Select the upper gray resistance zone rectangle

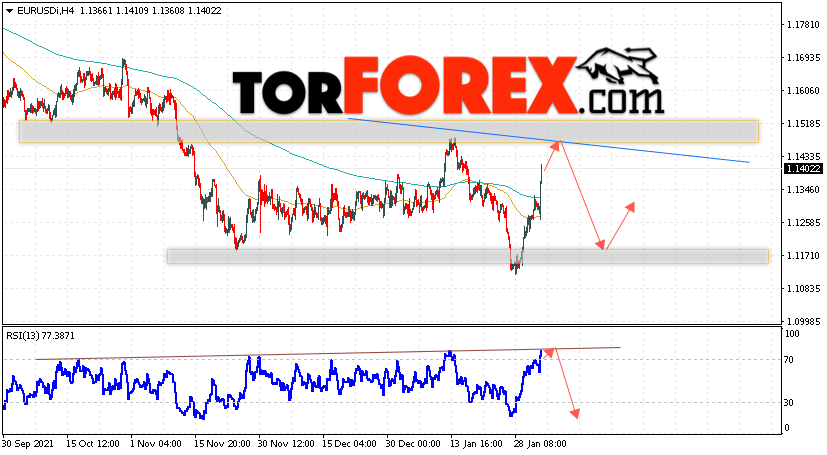click(x=389, y=131)
